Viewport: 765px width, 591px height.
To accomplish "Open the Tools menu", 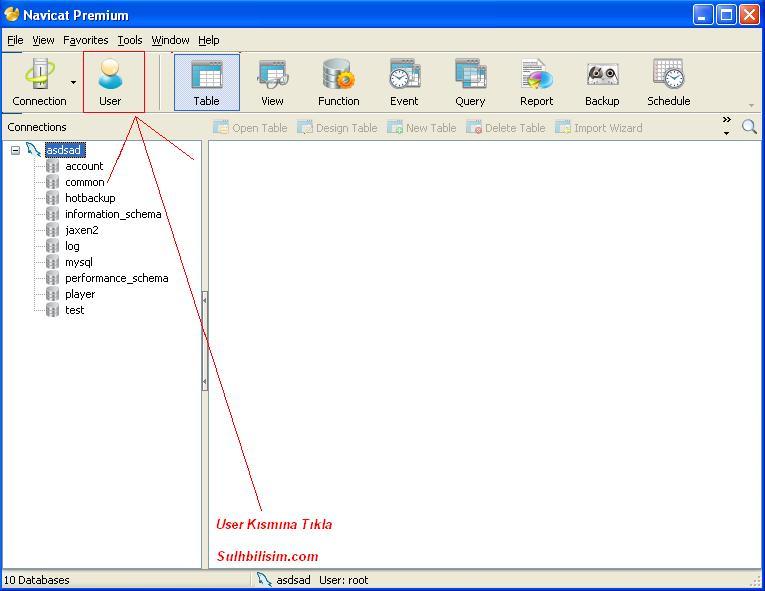I will [x=130, y=40].
